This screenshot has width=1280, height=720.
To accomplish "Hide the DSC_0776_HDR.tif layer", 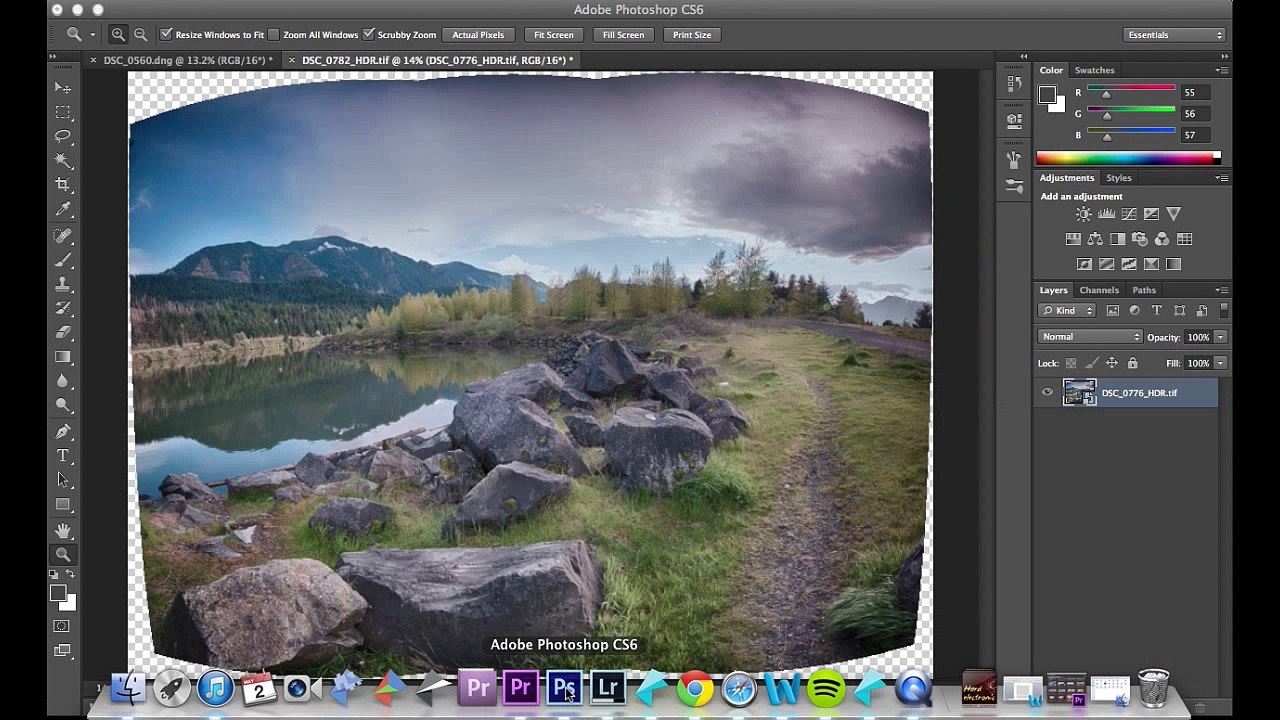I will coord(1047,393).
